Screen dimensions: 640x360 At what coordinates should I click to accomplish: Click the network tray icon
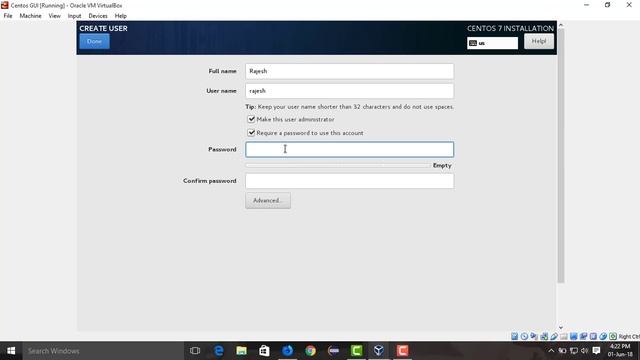coord(574,351)
